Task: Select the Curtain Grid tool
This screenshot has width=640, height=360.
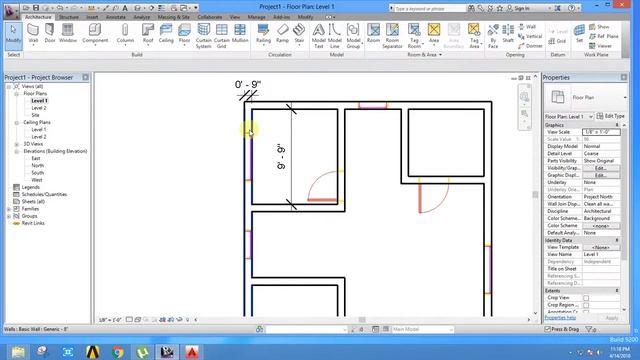Action: tap(222, 36)
